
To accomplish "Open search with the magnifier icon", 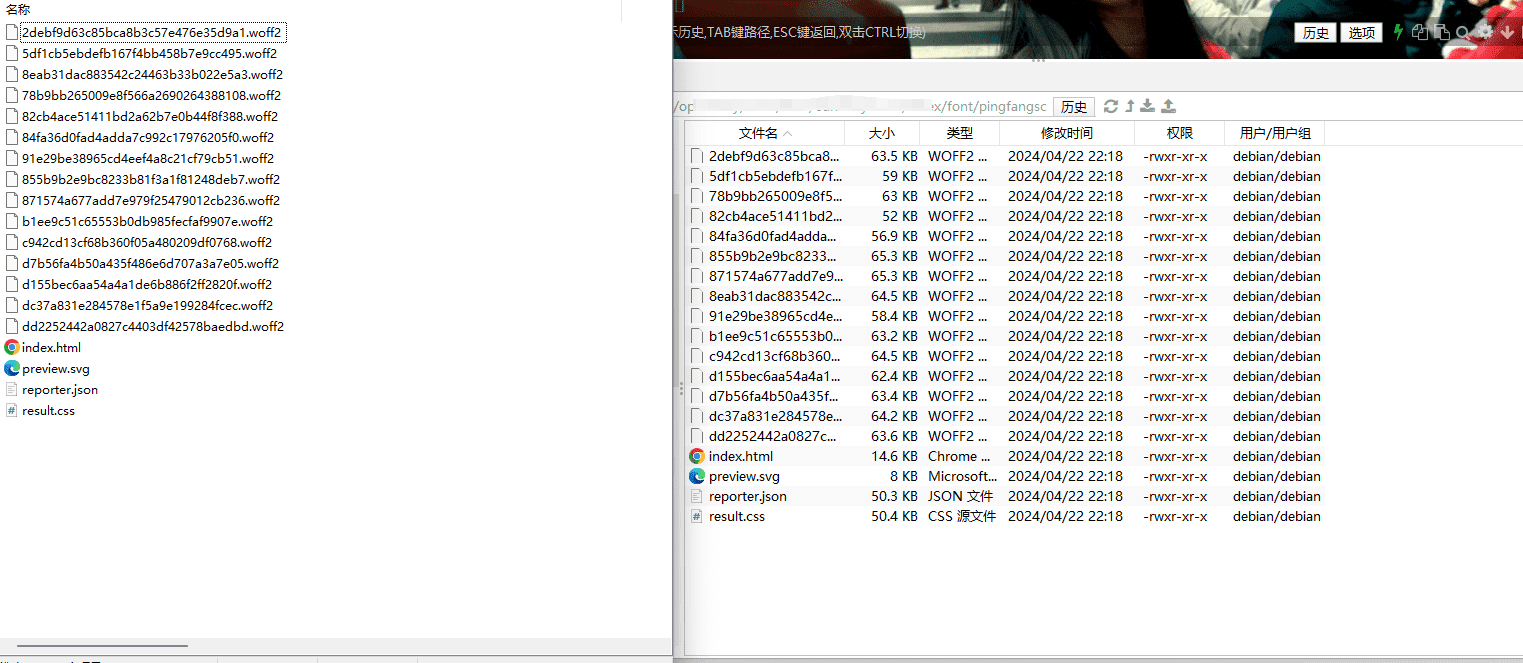I will point(1463,32).
